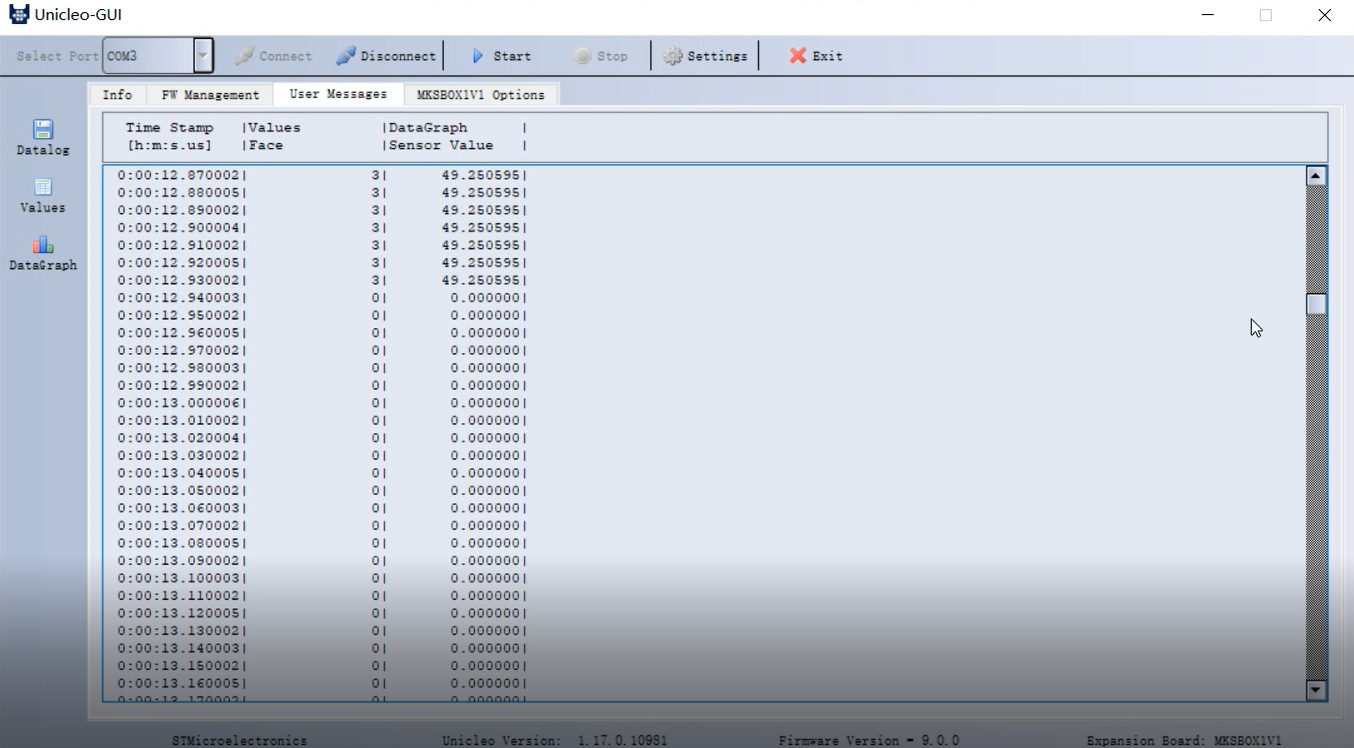Click the Firmware Version status text
The image size is (1354, 748).
click(x=869, y=741)
